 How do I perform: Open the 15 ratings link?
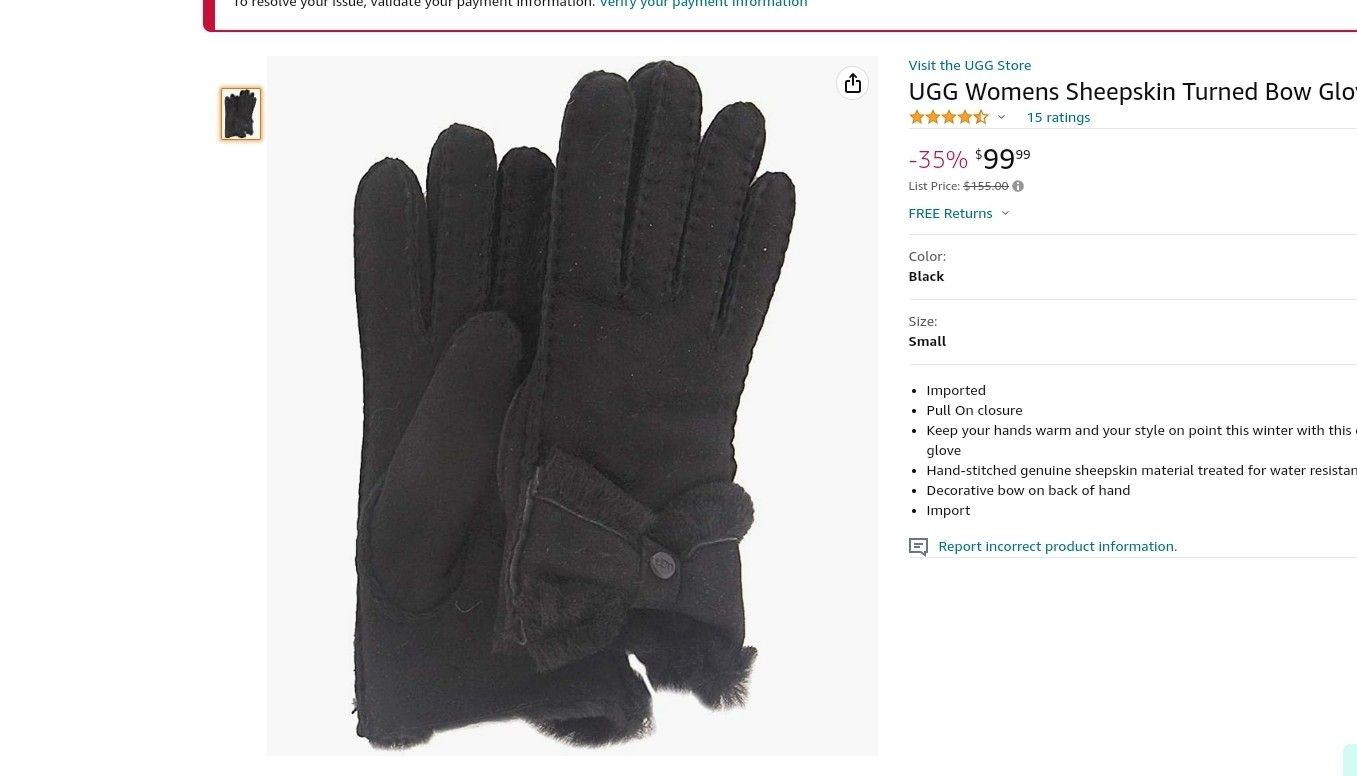coord(1058,117)
